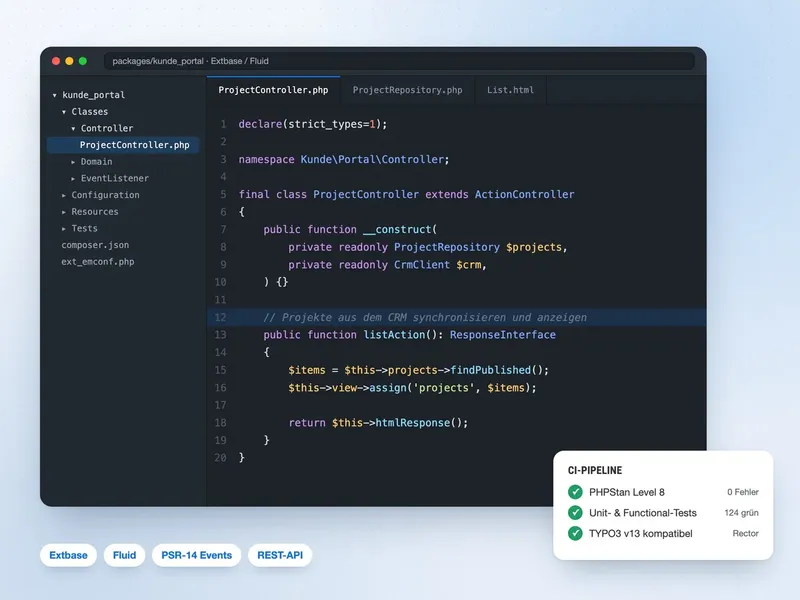800x600 pixels.
Task: Click the highlighted comment about CRM synchronisieren
Action: 424,317
